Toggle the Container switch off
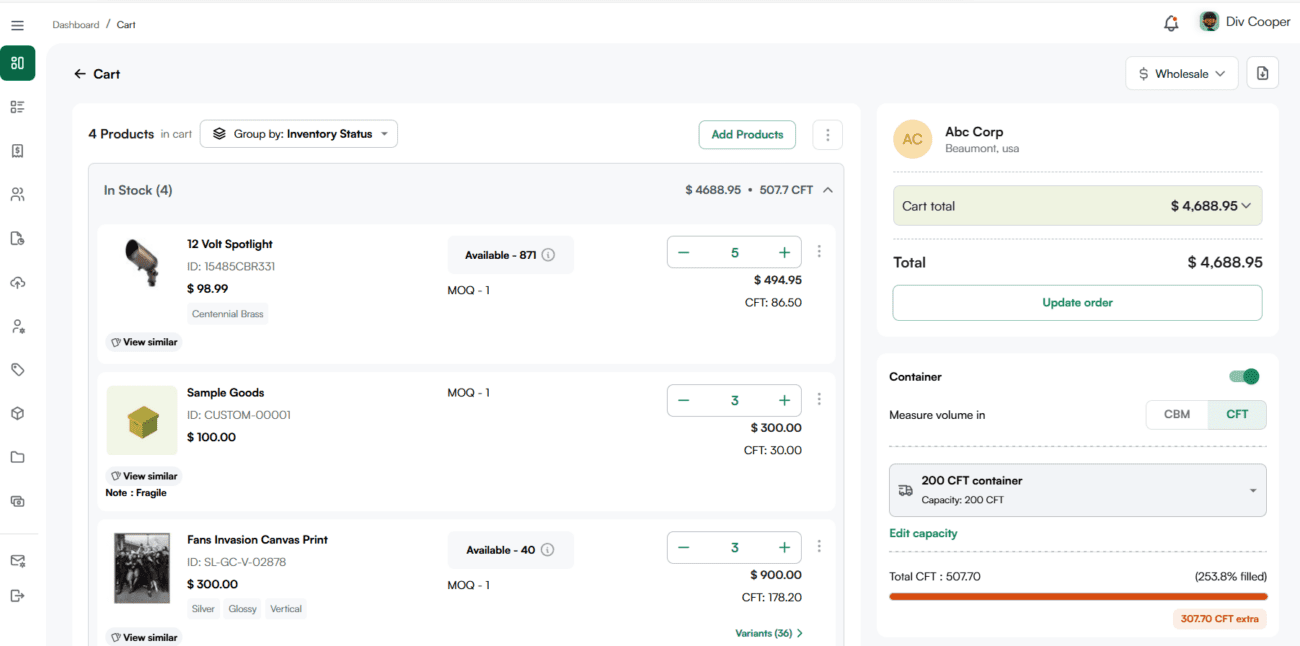 tap(1244, 377)
